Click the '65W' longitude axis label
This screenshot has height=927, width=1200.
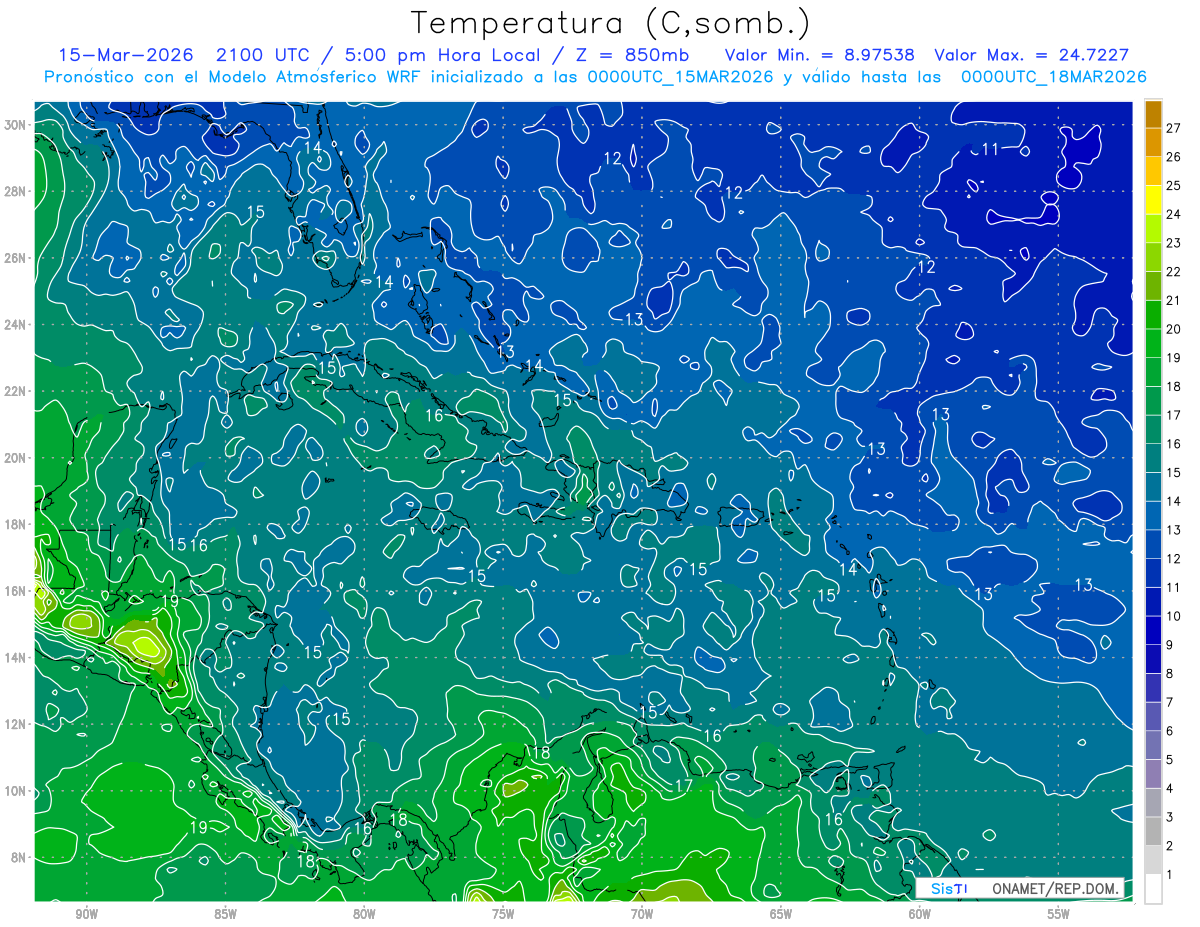pyautogui.click(x=781, y=914)
